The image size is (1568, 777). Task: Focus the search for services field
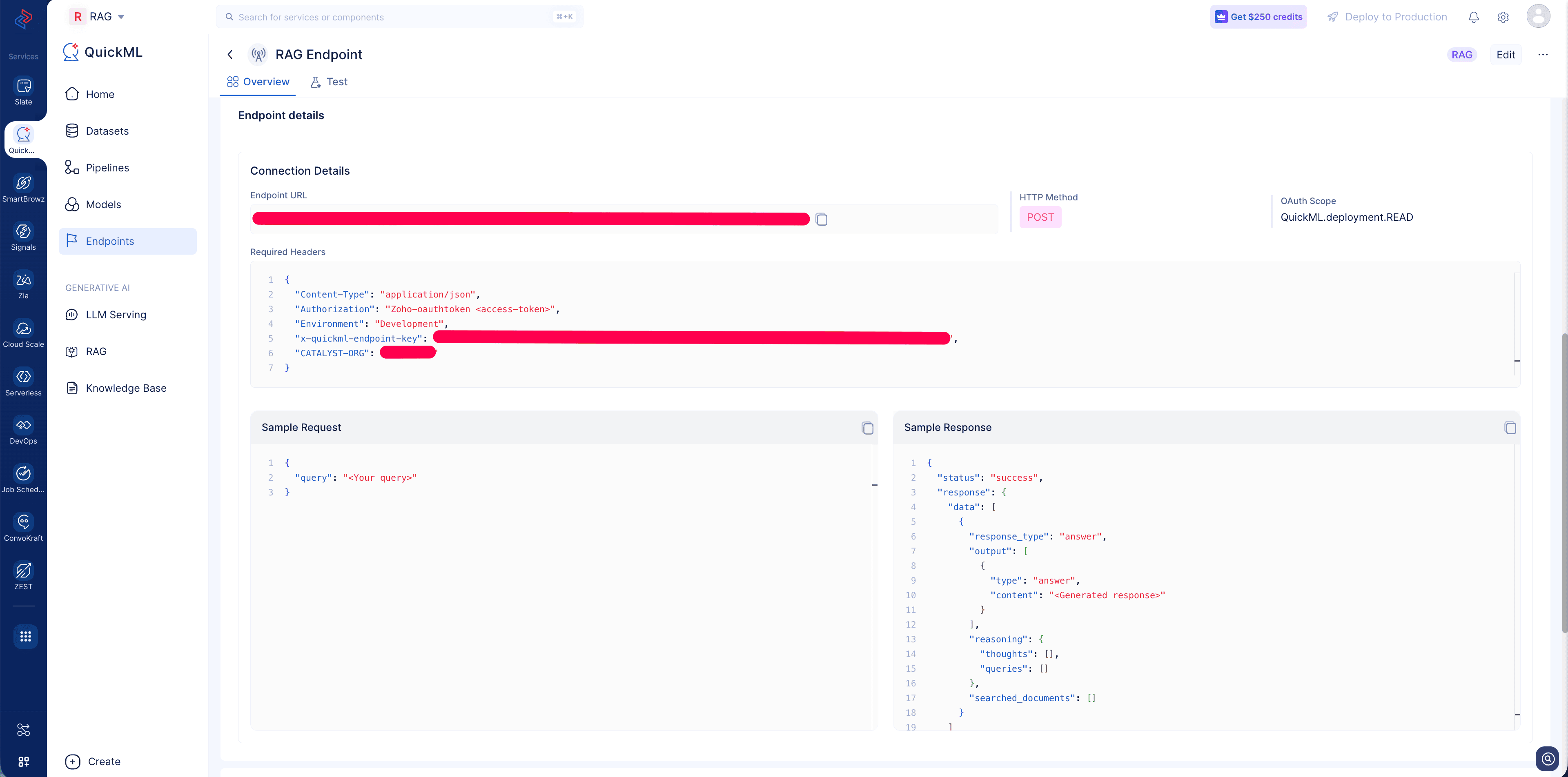pos(399,17)
